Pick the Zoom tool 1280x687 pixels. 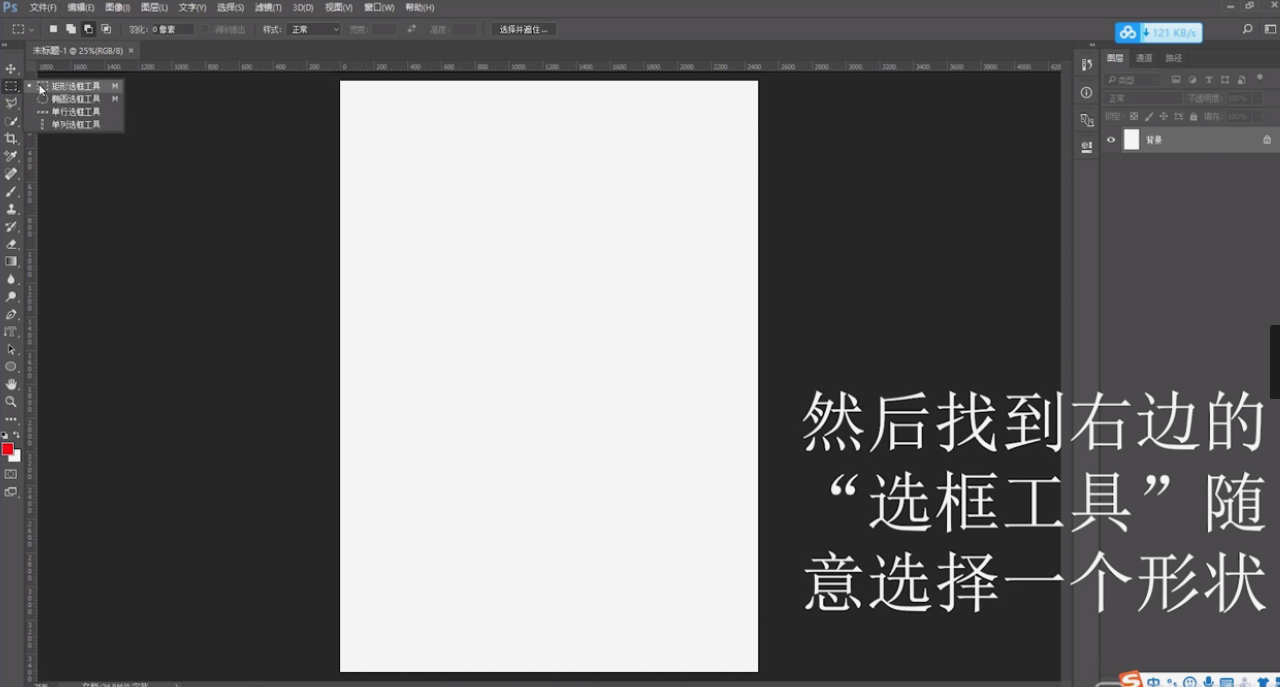(x=11, y=402)
